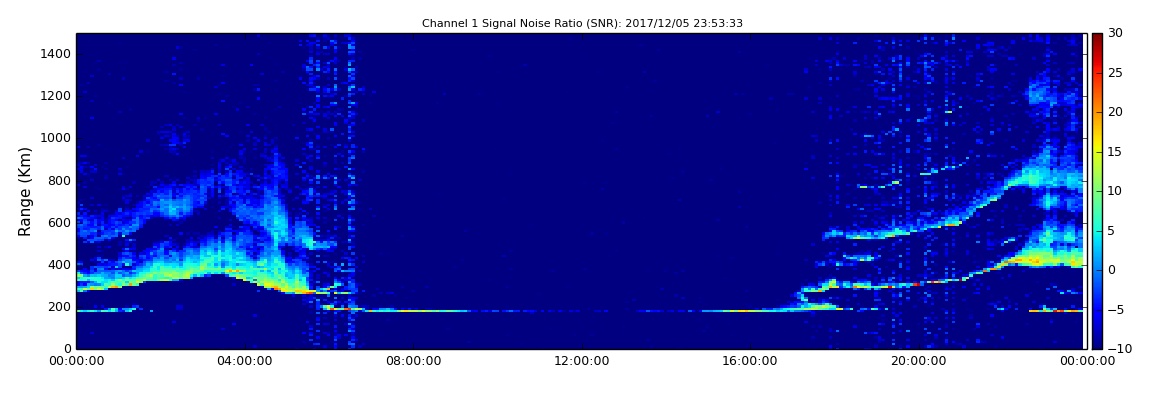This screenshot has height=407, width=1150.
Task: Click the colorbar label 10
Action: 1116,191
